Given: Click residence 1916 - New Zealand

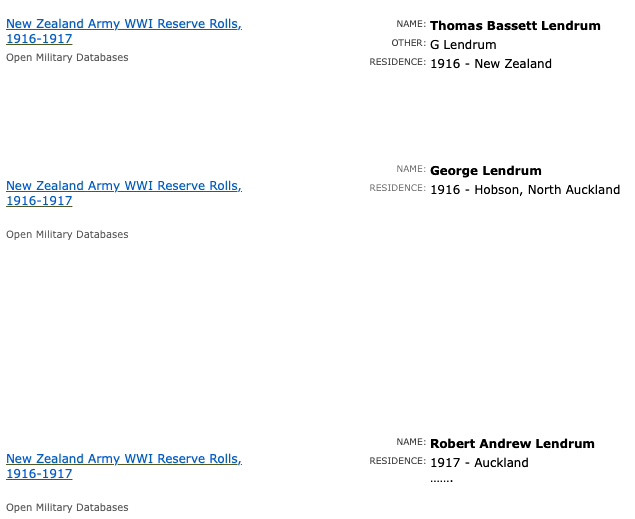Looking at the screenshot, I should tap(490, 64).
